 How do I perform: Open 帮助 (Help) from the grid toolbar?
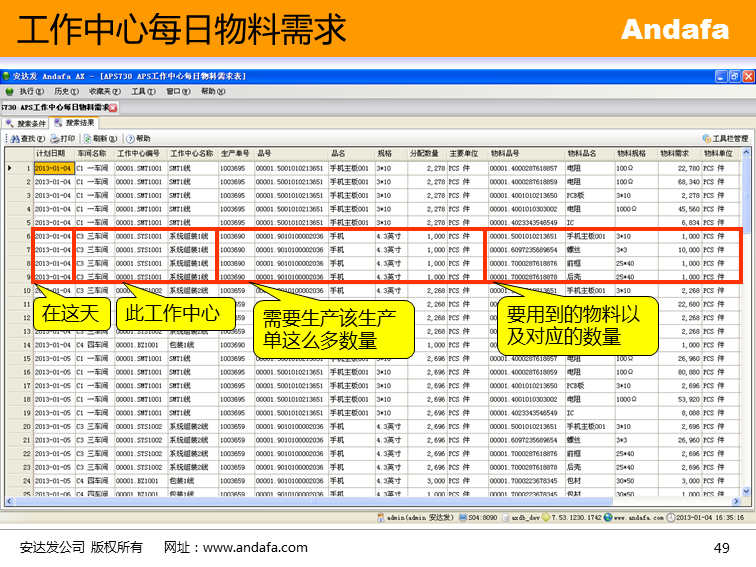tap(137, 139)
